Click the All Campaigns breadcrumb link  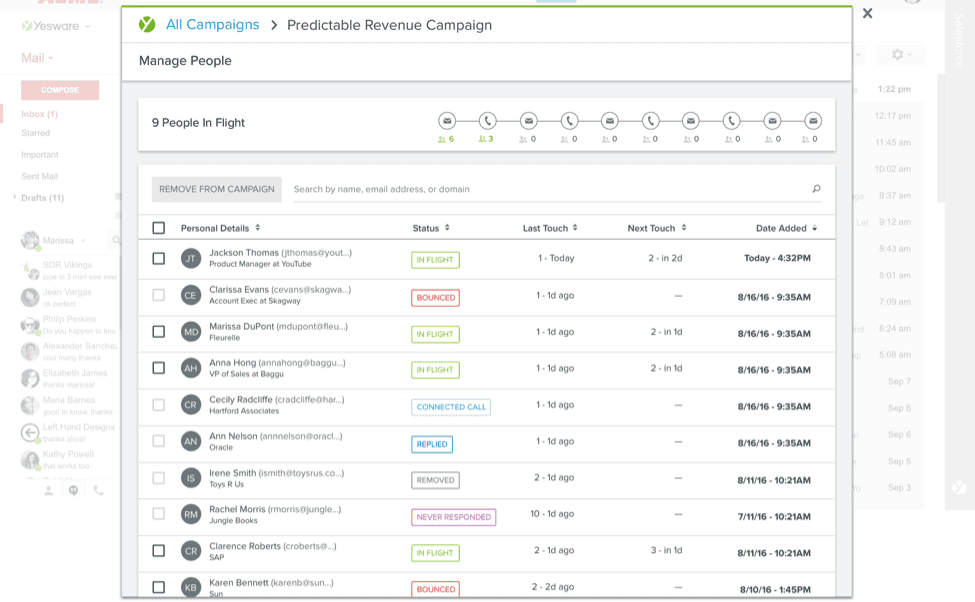212,25
